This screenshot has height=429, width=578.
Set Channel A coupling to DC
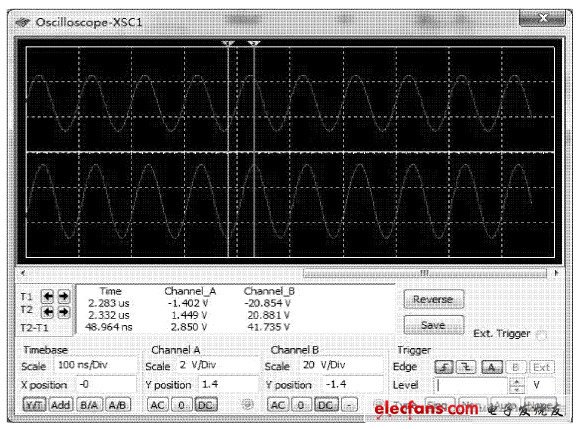click(x=205, y=405)
